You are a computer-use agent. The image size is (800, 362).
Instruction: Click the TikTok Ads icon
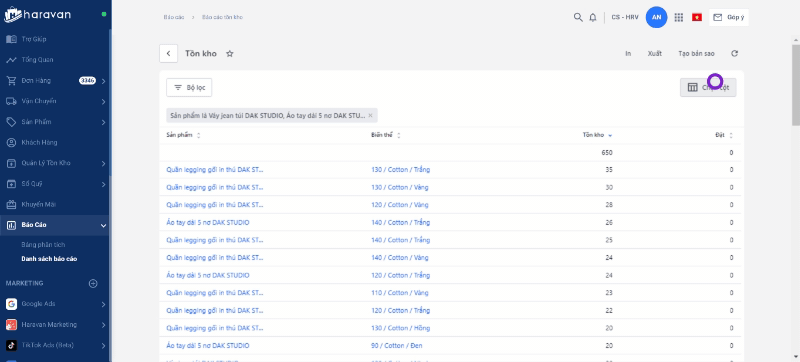(11, 345)
